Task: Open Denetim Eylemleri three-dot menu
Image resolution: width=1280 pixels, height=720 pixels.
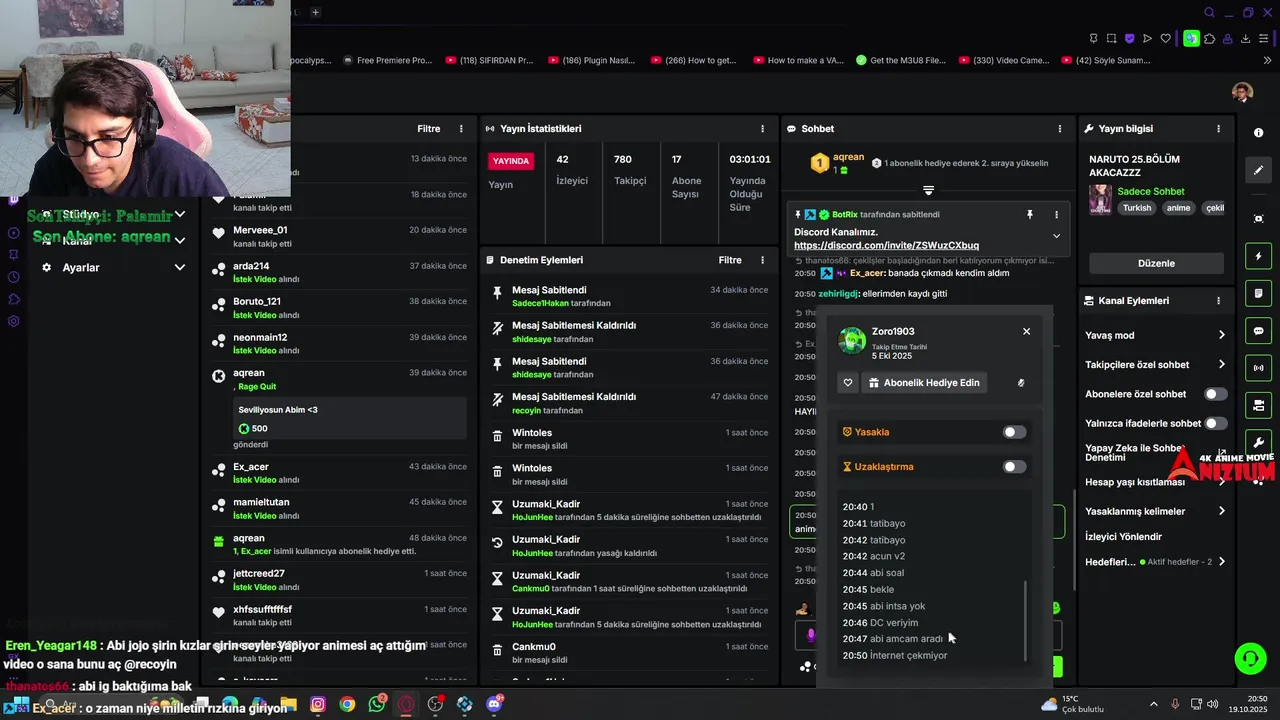Action: click(x=762, y=260)
